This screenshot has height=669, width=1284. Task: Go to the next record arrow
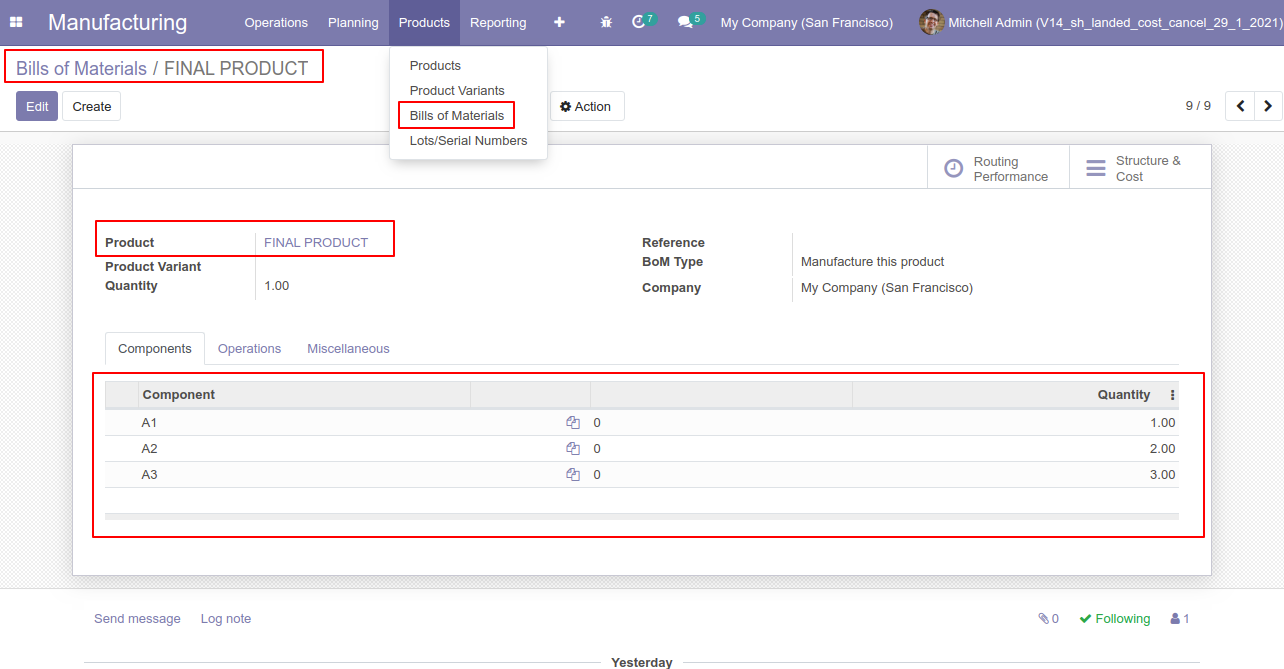pyautogui.click(x=1268, y=106)
